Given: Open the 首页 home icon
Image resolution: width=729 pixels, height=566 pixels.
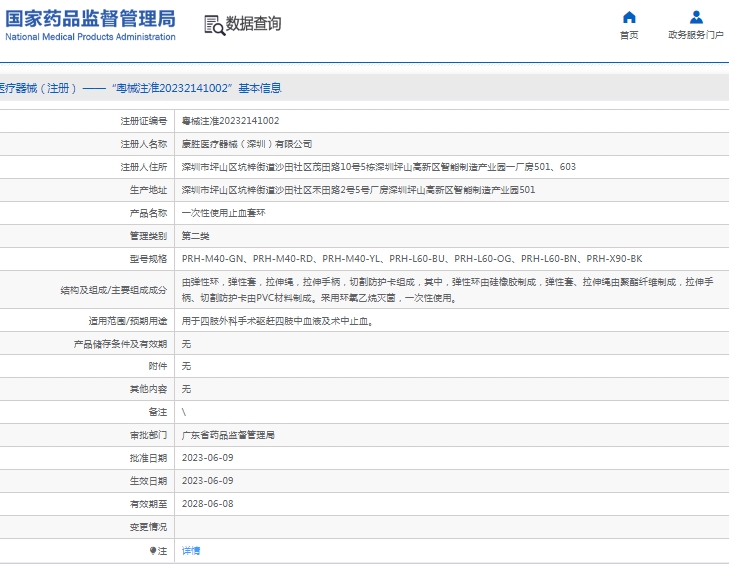Looking at the screenshot, I should [629, 17].
